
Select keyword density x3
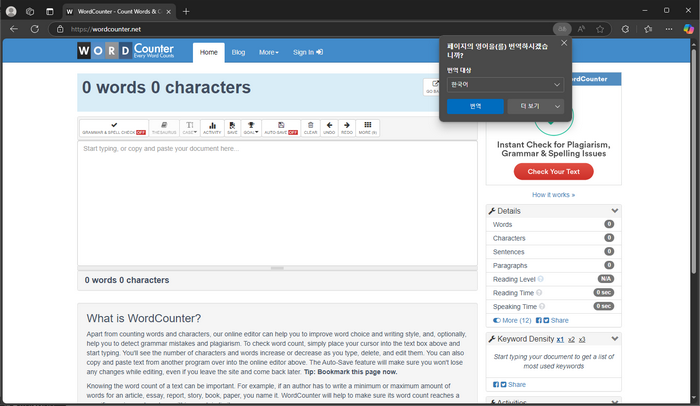point(582,339)
